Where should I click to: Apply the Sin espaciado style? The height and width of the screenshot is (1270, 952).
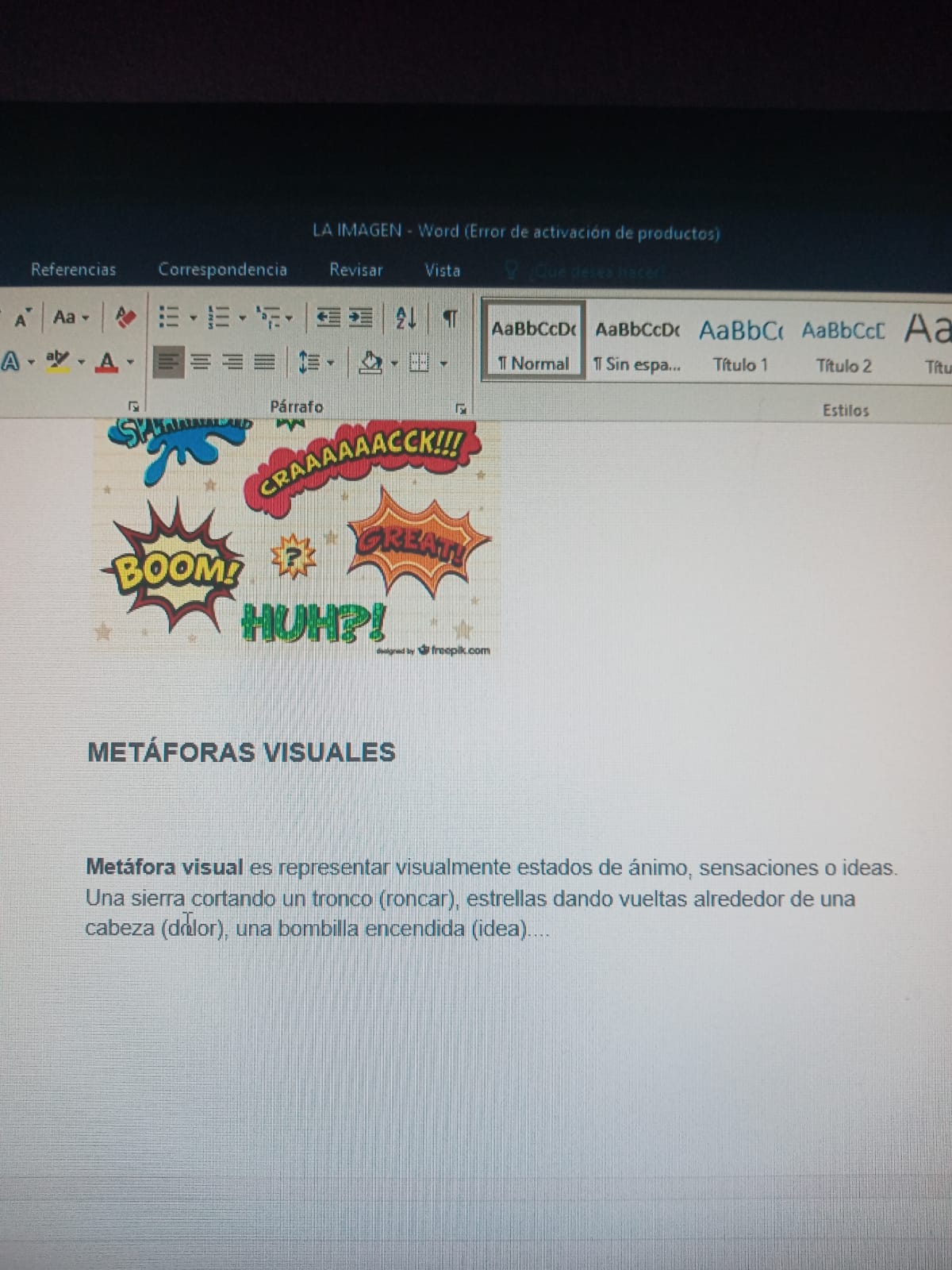click(x=637, y=346)
